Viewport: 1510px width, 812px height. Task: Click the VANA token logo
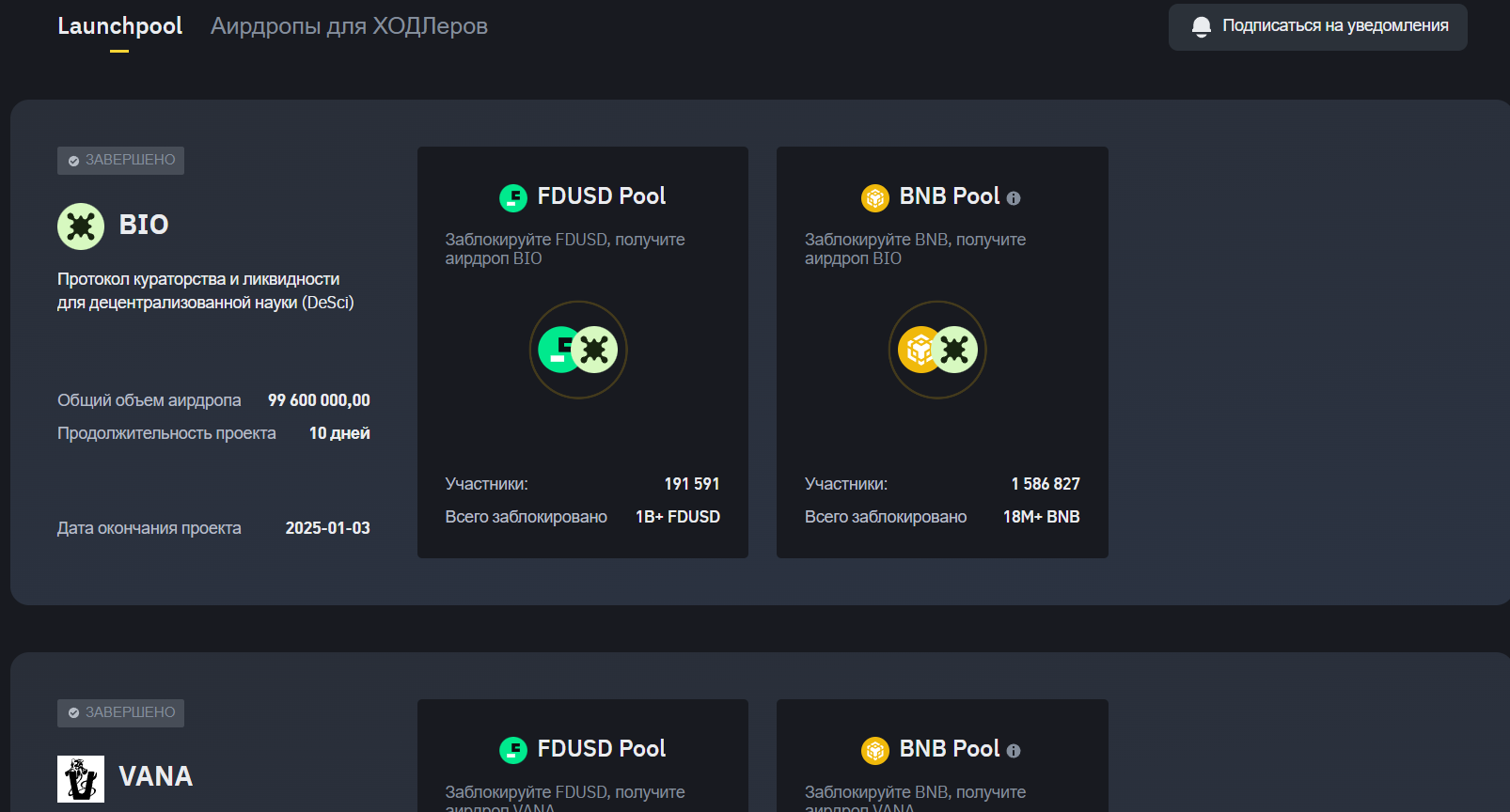click(81, 778)
